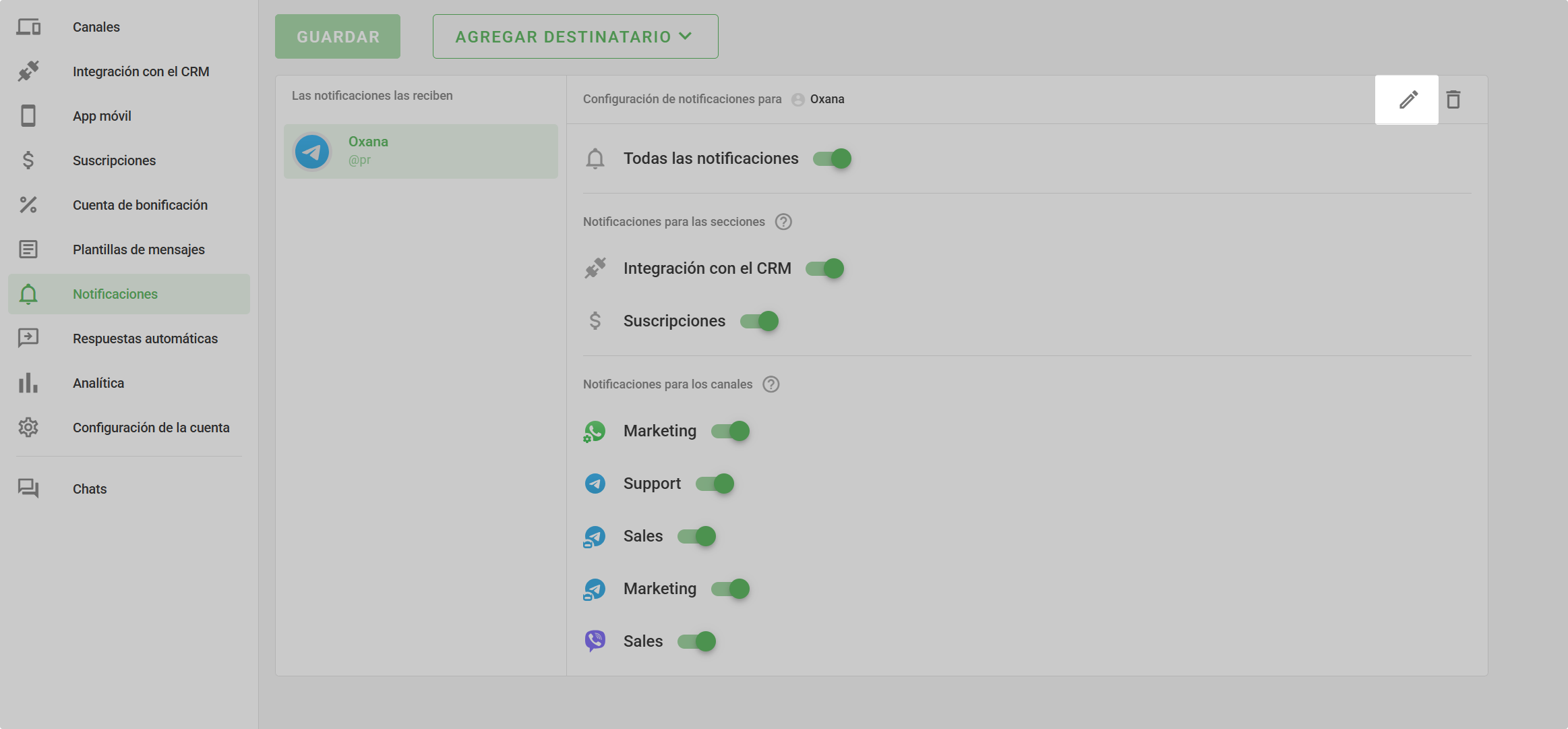Toggle the Viber Sales channel switch
The image size is (1568, 729).
pos(697,641)
